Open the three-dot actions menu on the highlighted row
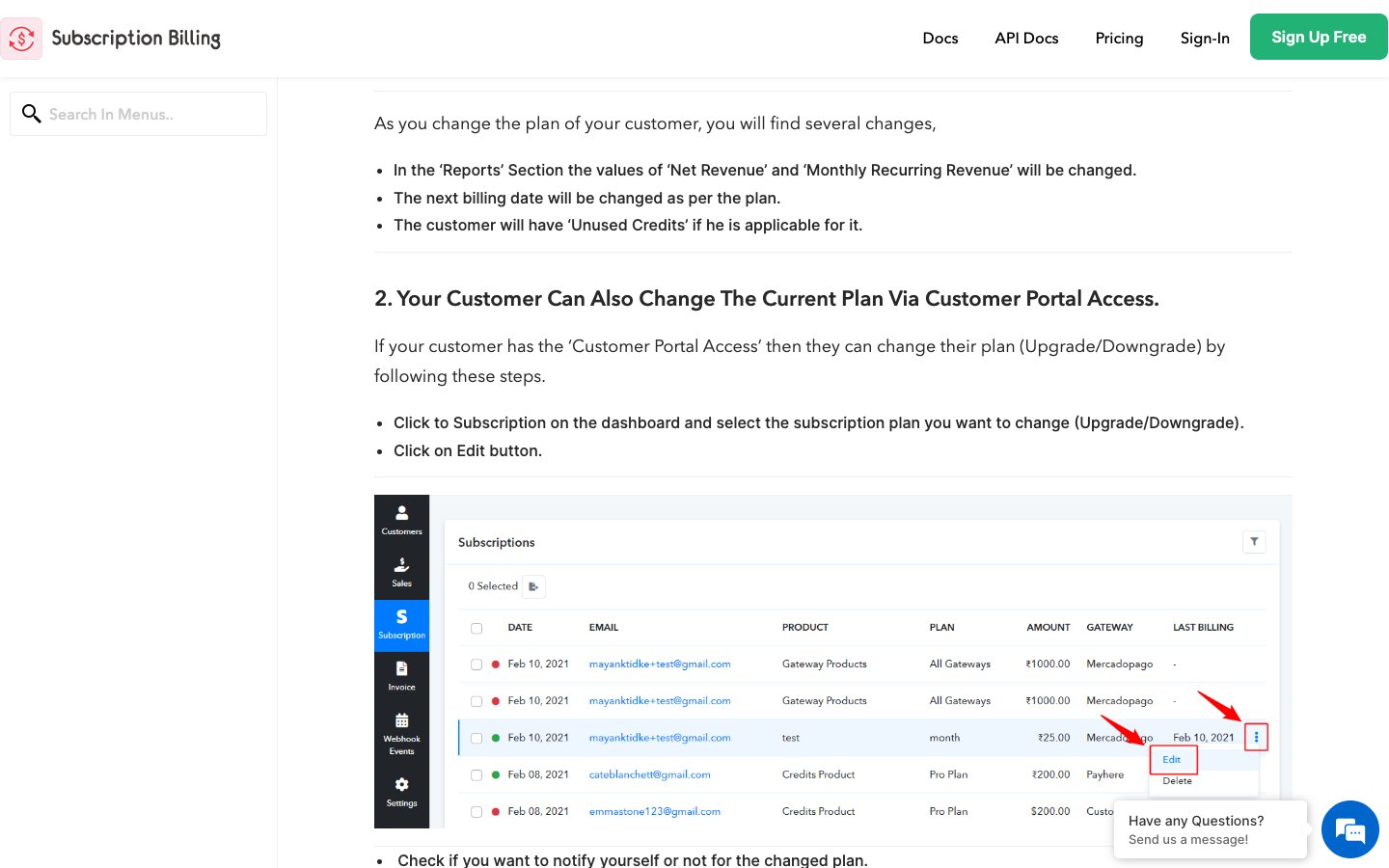This screenshot has height=868, width=1389. [1256, 736]
